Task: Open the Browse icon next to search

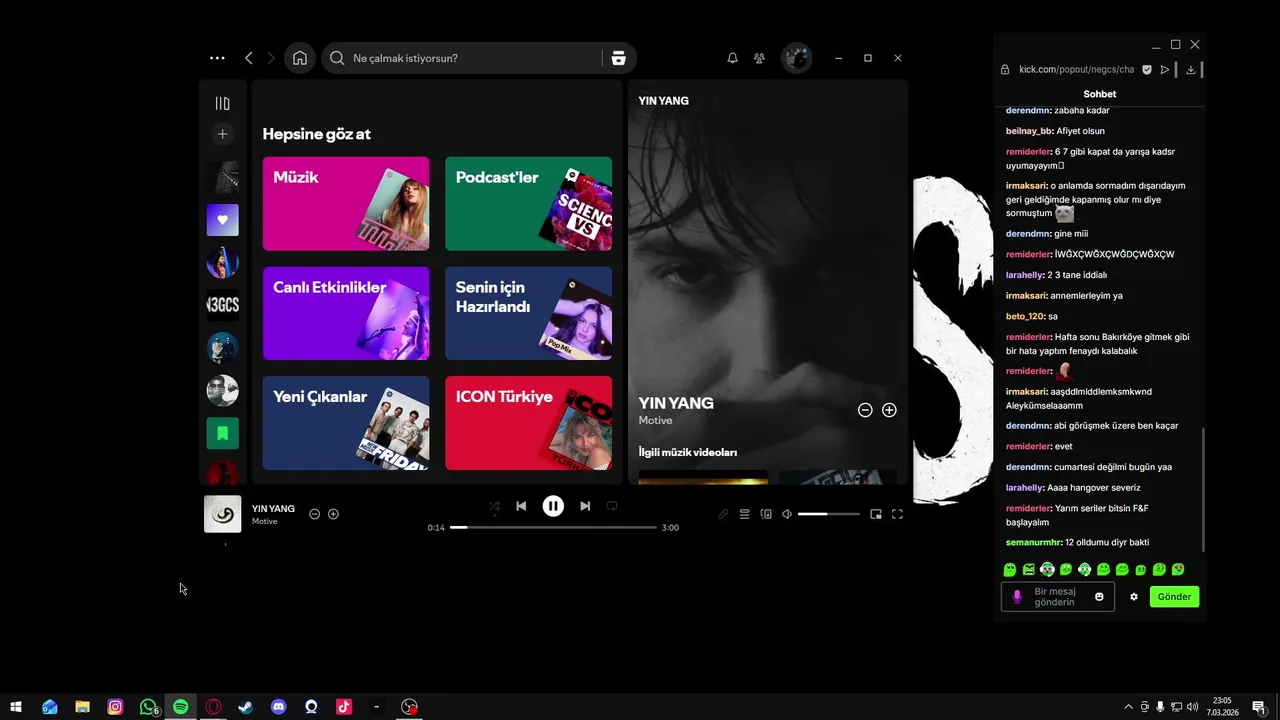Action: [618, 58]
